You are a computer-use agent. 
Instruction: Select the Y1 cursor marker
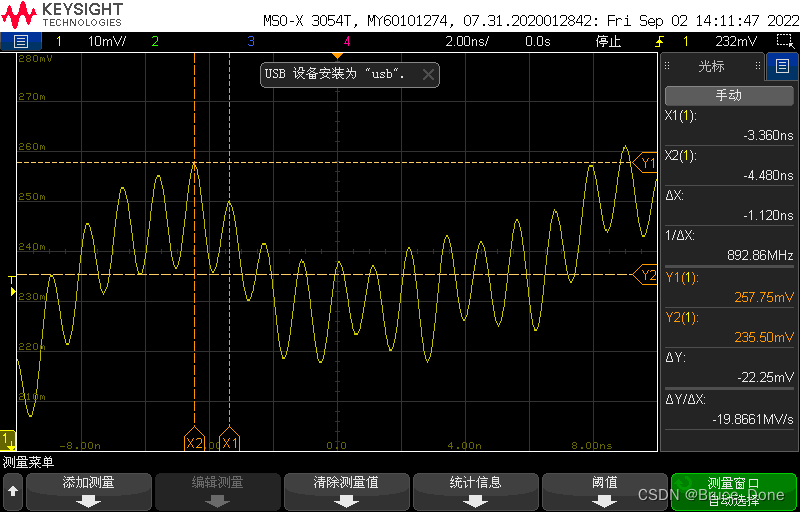coord(645,163)
